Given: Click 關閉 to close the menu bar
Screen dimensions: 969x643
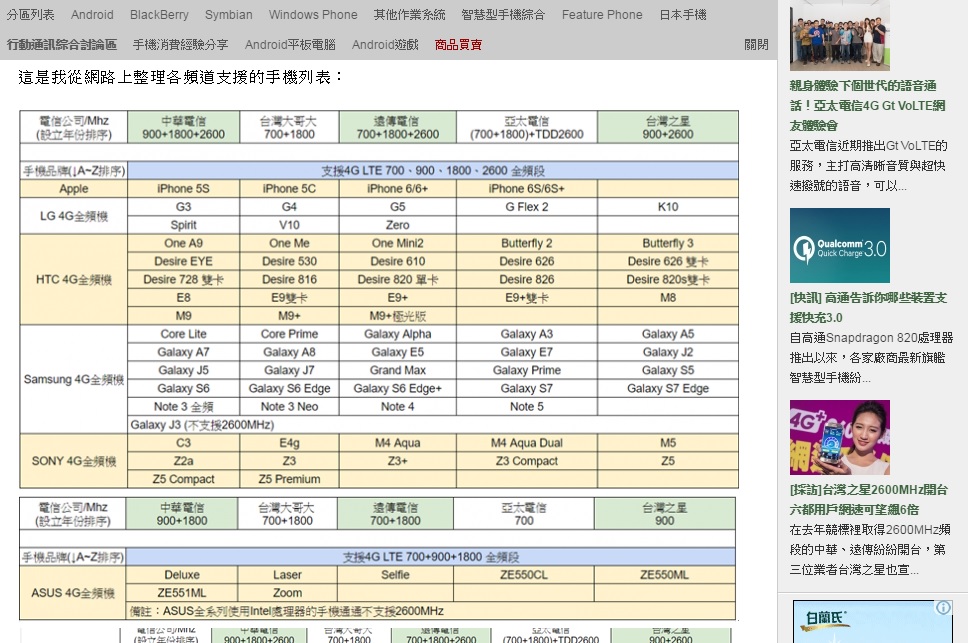Looking at the screenshot, I should click(756, 45).
